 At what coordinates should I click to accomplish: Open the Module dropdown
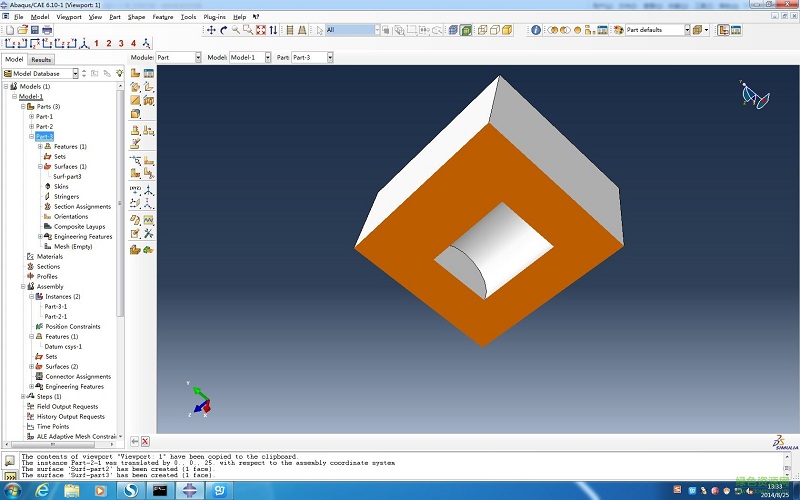coord(178,58)
